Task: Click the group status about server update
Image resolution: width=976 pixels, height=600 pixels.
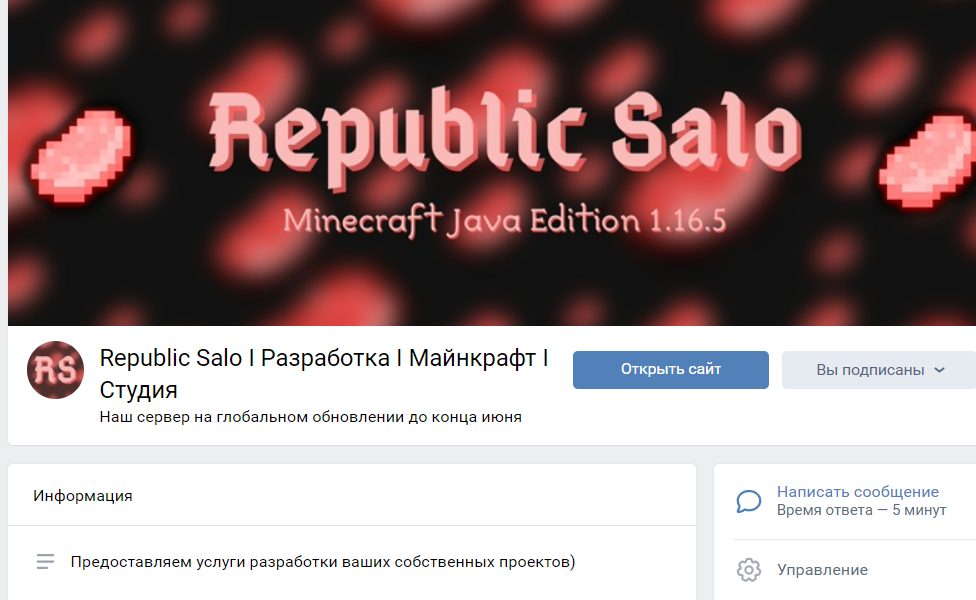Action: point(311,417)
